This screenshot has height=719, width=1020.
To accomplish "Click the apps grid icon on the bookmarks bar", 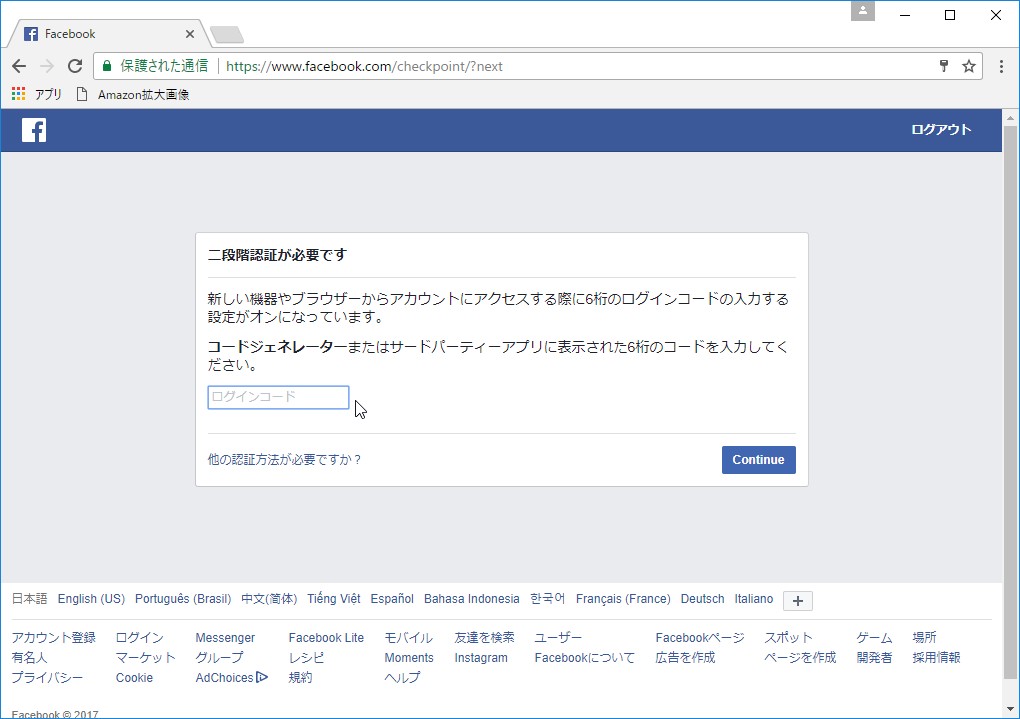I will 17,93.
